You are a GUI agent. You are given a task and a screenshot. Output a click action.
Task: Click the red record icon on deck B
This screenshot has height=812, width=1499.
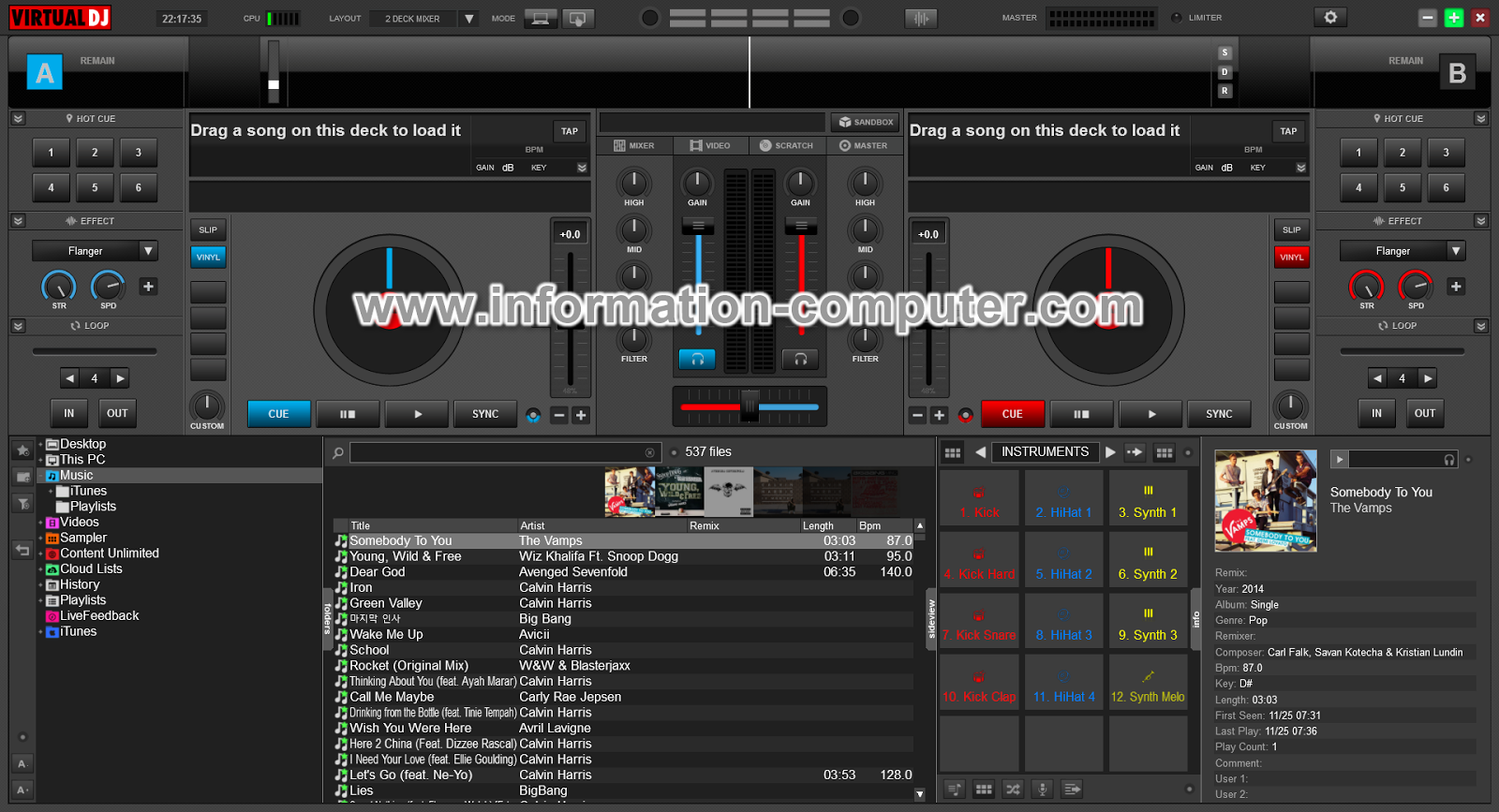(x=965, y=415)
